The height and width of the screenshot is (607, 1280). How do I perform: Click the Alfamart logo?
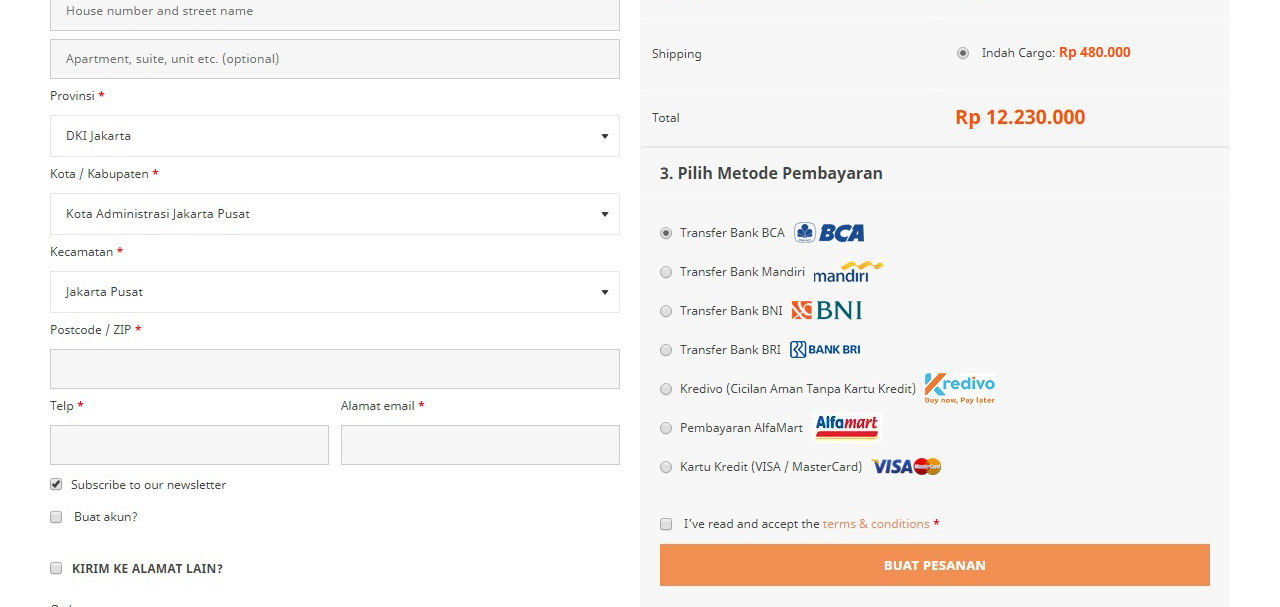(845, 425)
